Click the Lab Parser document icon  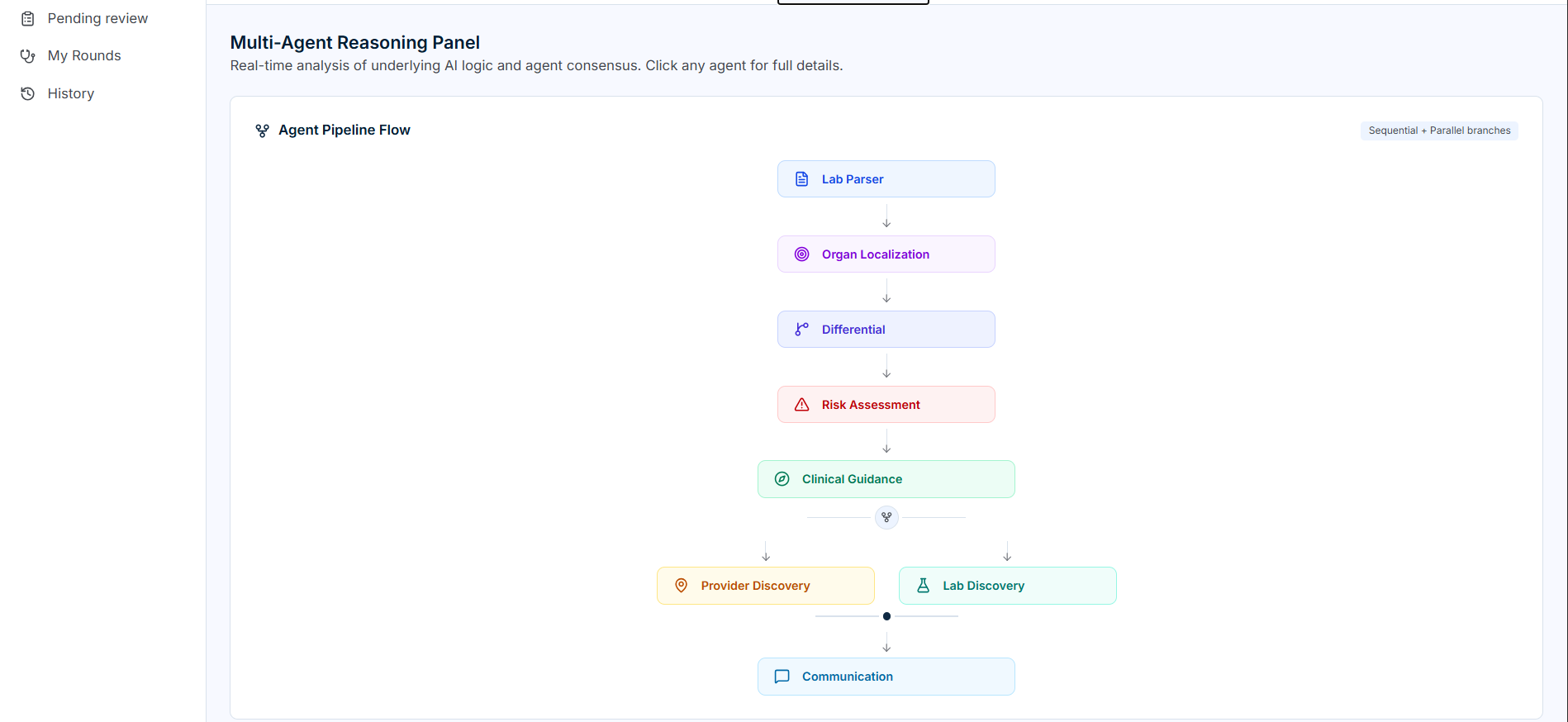coord(801,179)
